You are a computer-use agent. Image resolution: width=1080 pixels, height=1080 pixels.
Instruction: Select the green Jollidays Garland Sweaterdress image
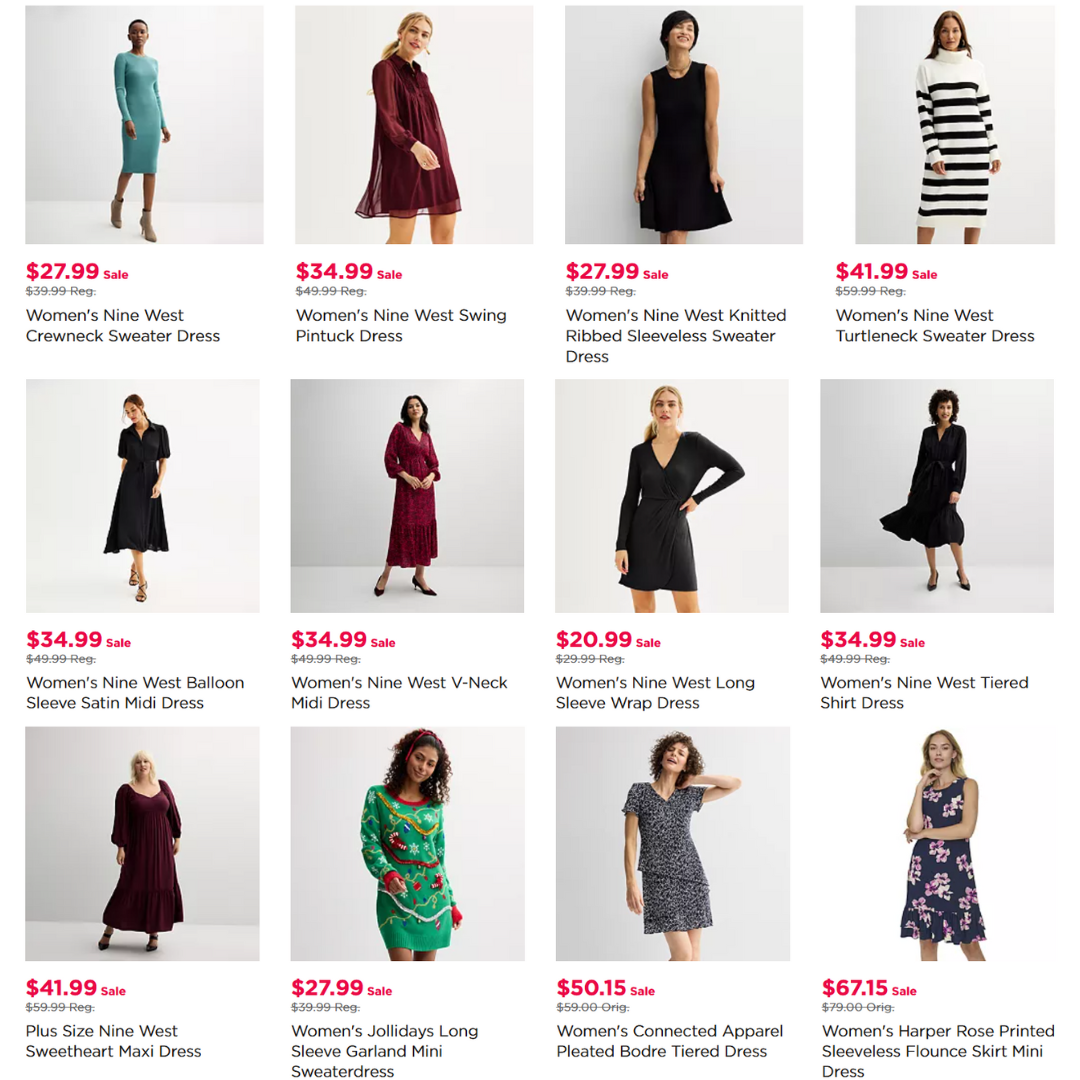pyautogui.click(x=407, y=844)
